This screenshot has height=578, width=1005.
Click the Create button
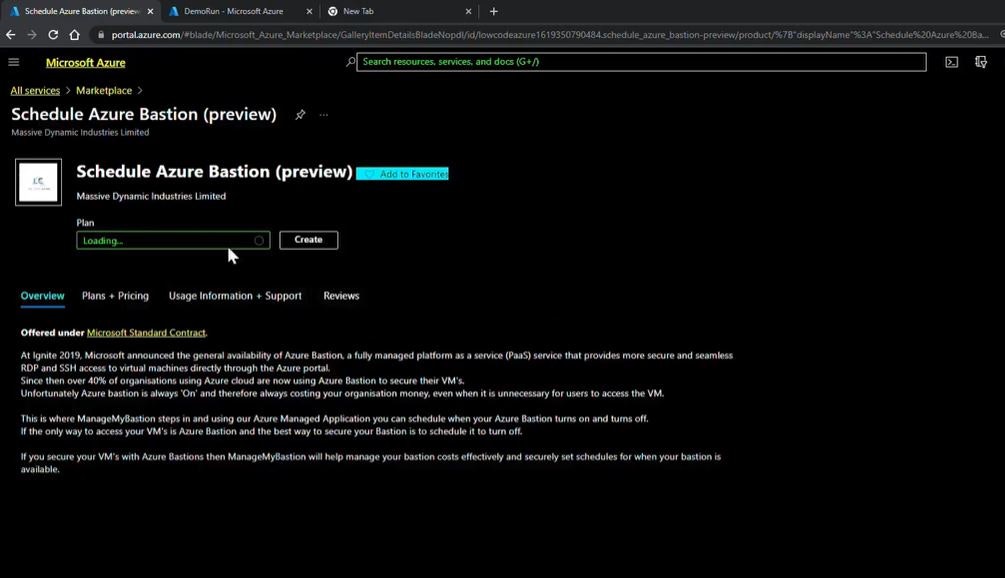coord(308,240)
